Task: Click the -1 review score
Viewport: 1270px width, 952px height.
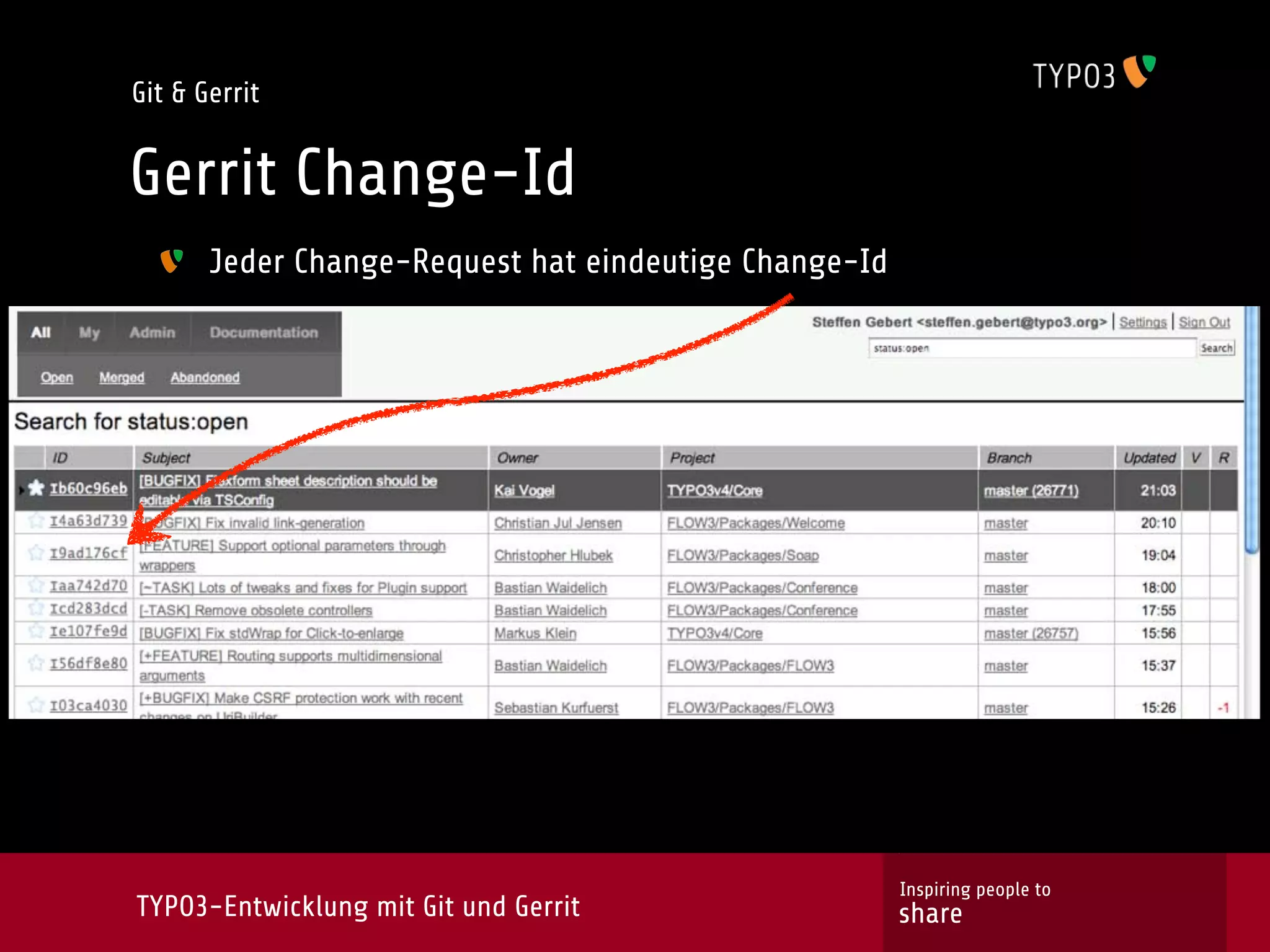Action: click(x=1223, y=708)
